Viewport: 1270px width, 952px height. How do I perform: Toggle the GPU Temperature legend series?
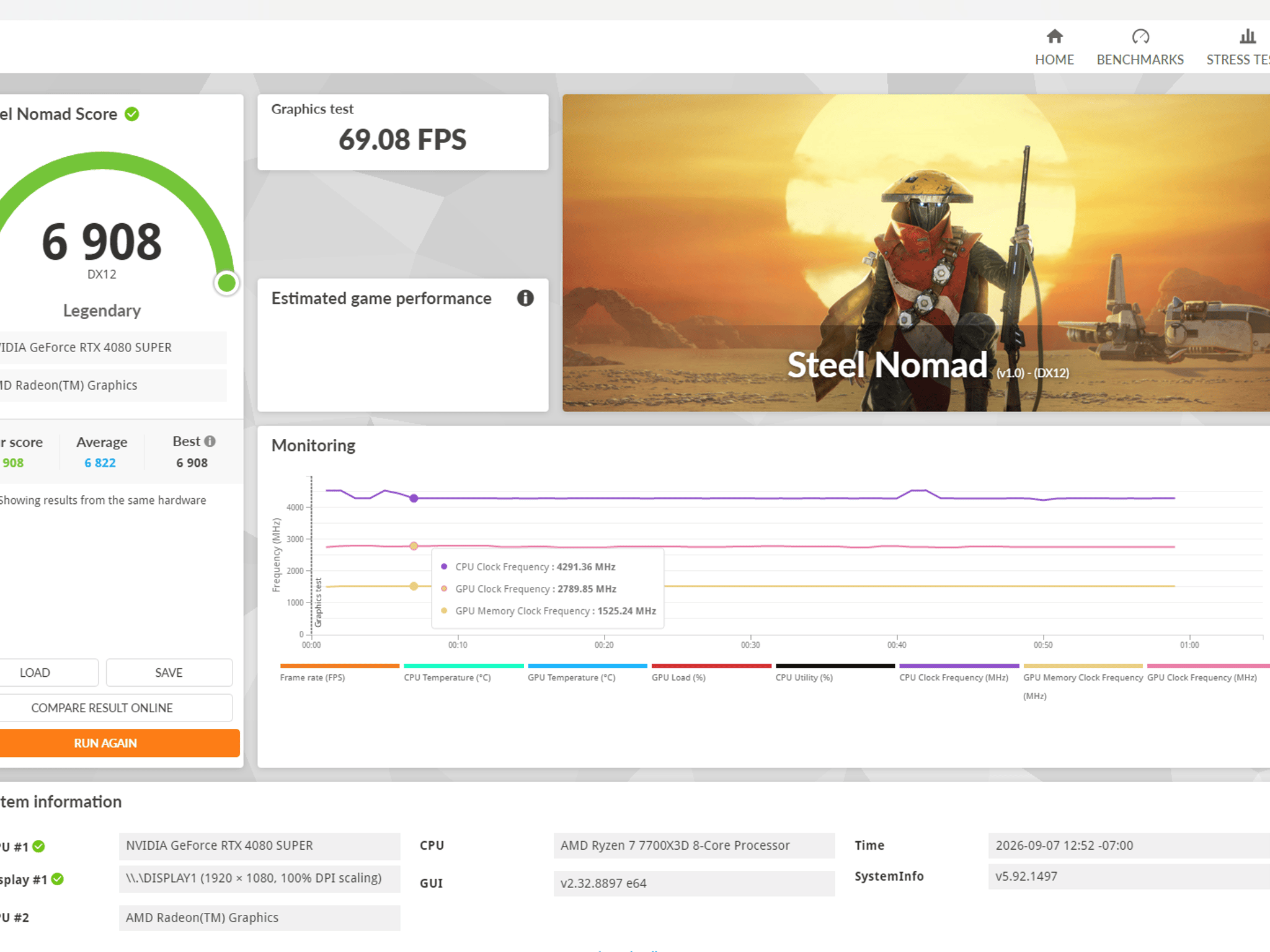click(x=587, y=673)
